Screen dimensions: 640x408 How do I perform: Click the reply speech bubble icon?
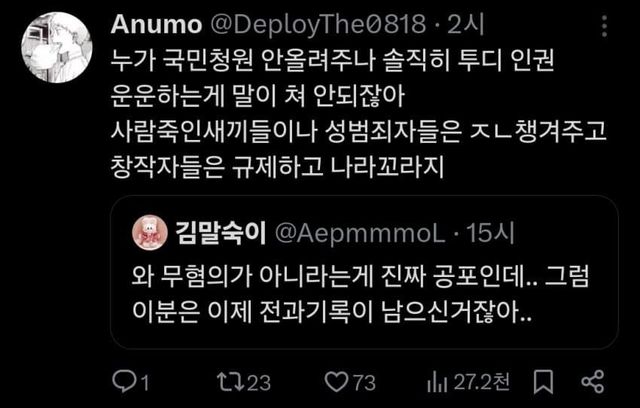coord(122,381)
